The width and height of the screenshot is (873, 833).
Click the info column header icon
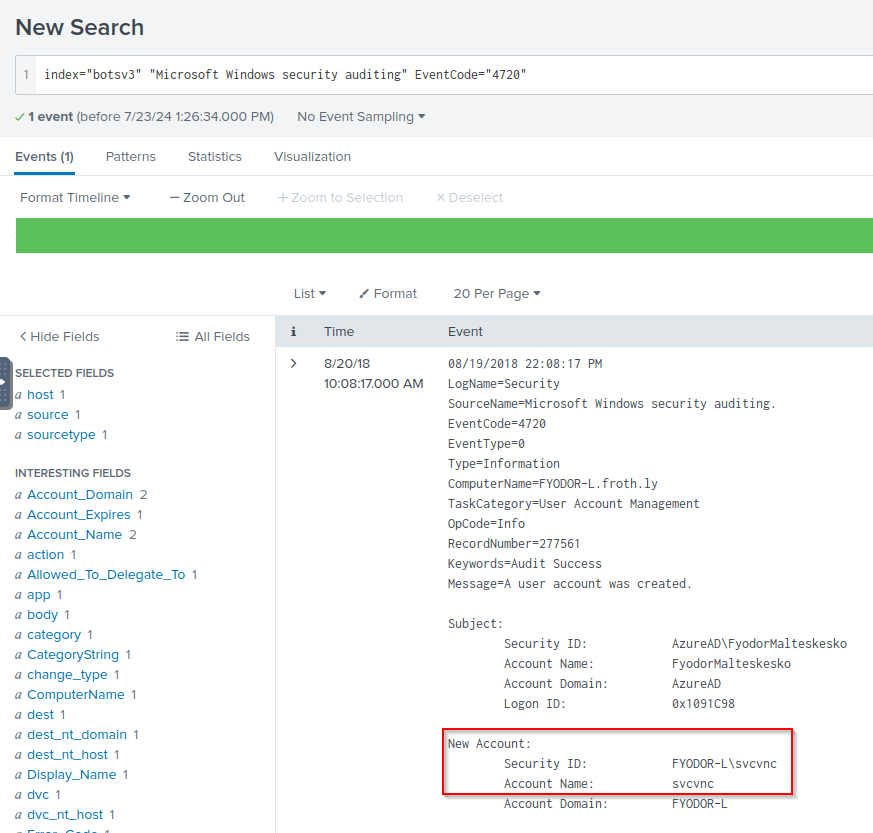(293, 331)
